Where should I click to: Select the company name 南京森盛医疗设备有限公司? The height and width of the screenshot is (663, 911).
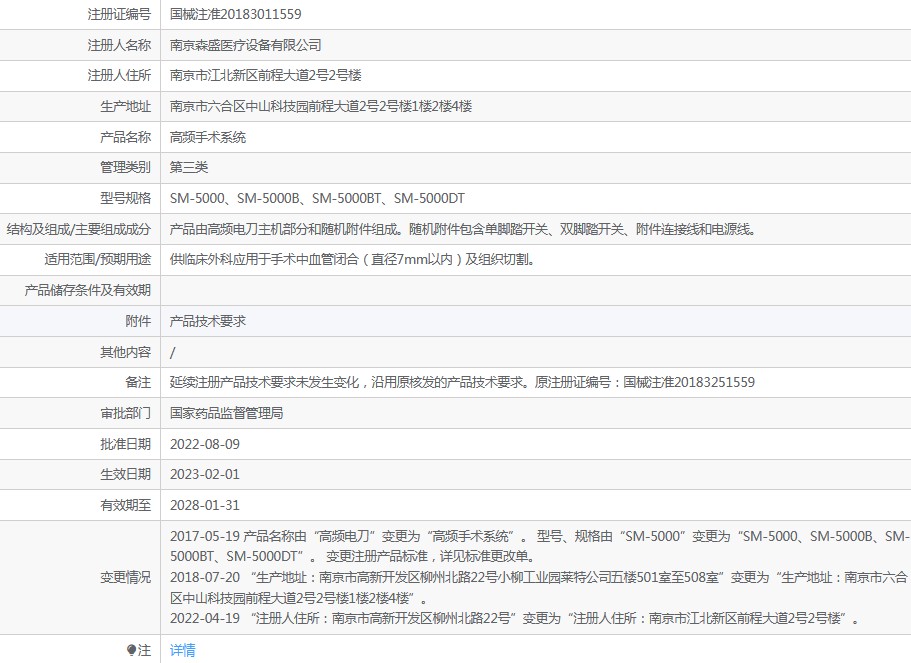[245, 45]
